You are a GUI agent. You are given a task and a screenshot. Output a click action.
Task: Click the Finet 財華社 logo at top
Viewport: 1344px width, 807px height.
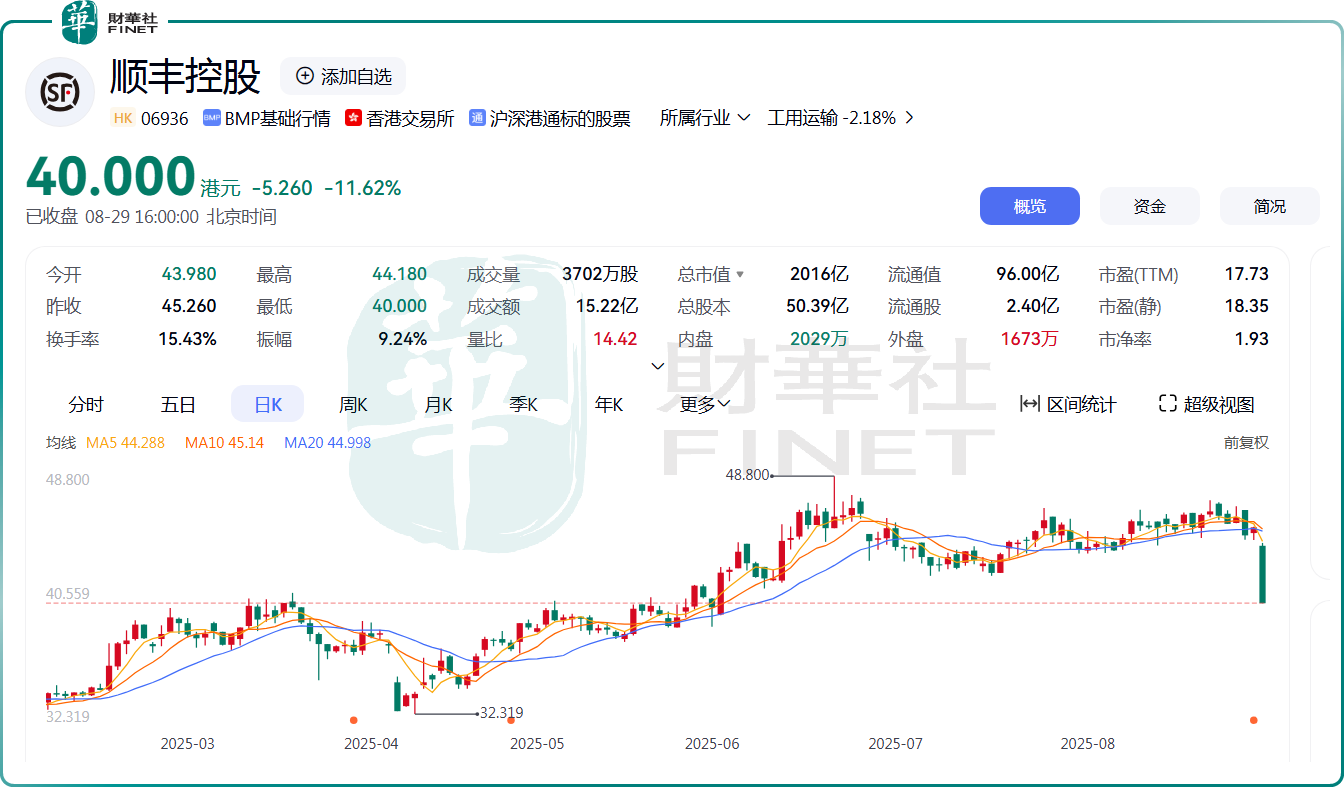pos(110,23)
